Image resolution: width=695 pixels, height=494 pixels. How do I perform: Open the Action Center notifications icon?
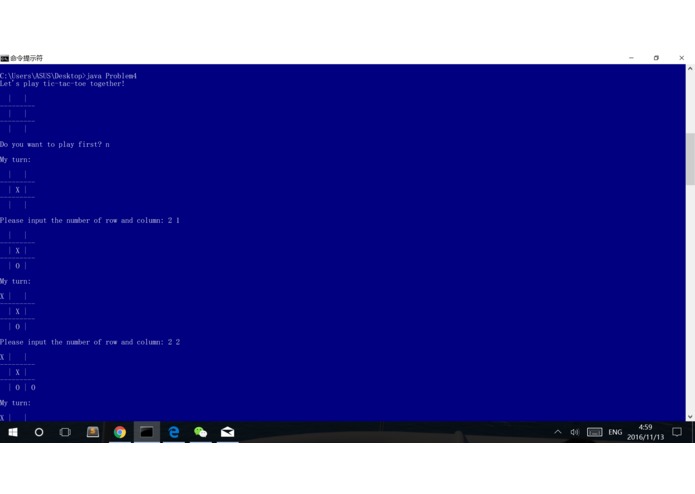point(677,432)
